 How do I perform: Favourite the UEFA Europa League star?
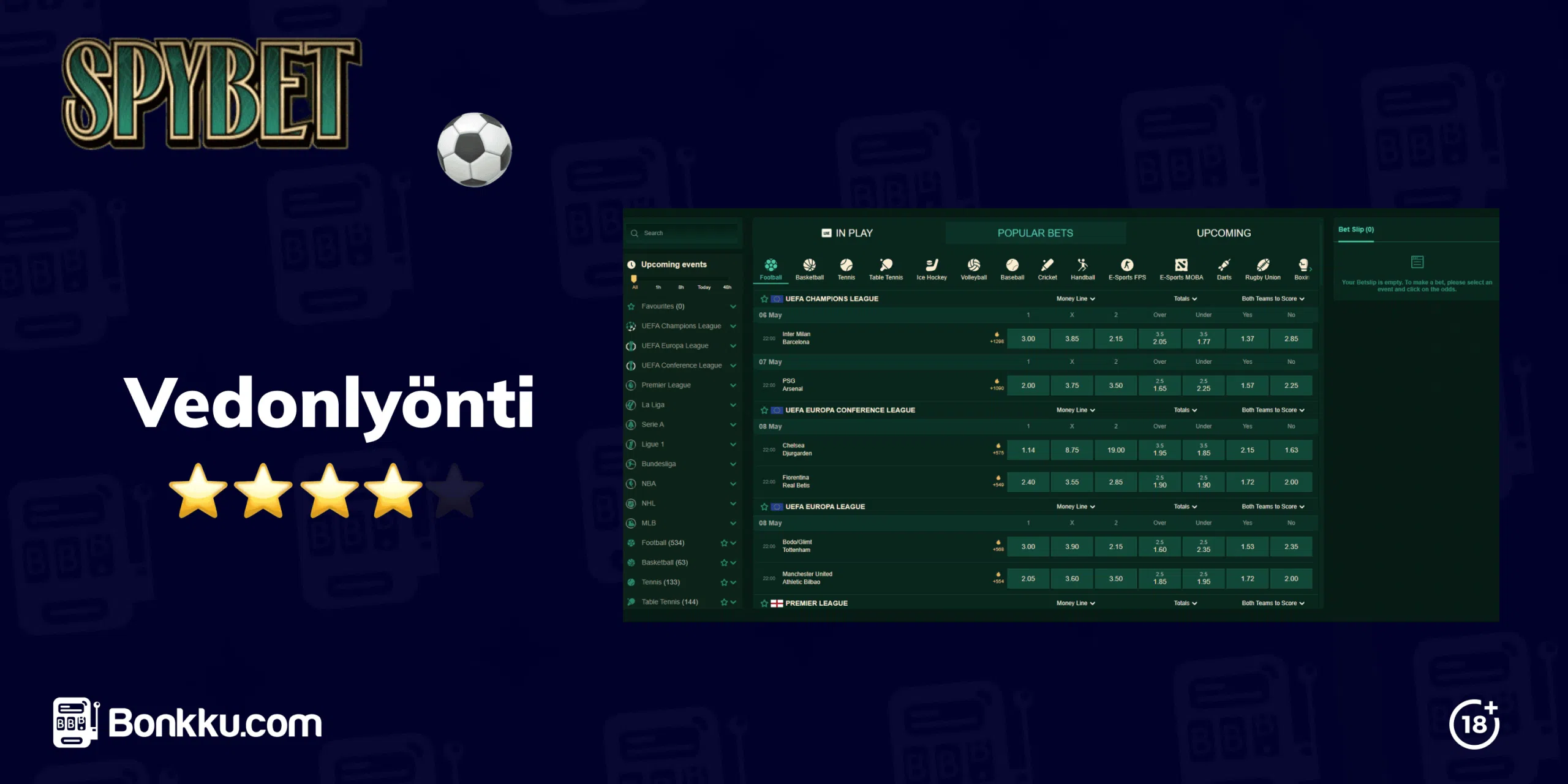coord(764,507)
